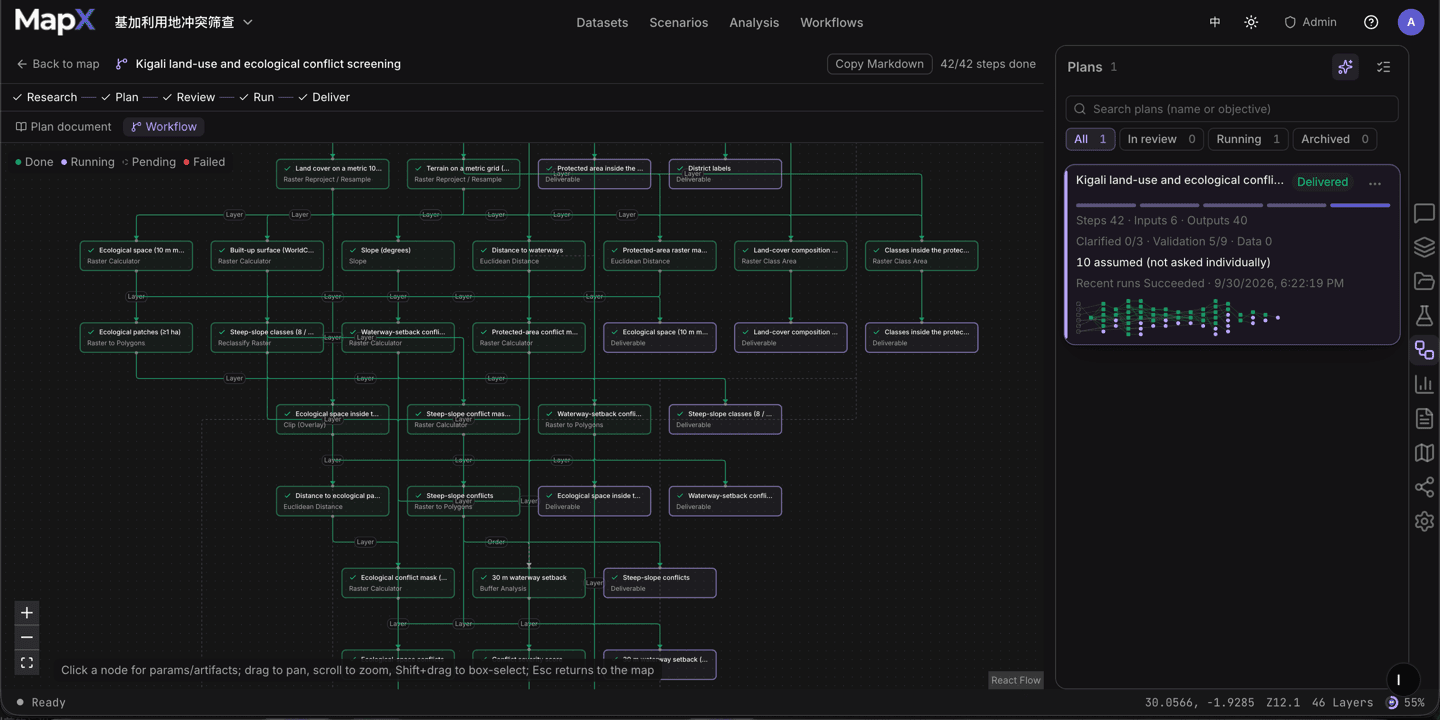
Task: Click the Admin shield badge
Action: 1310,22
